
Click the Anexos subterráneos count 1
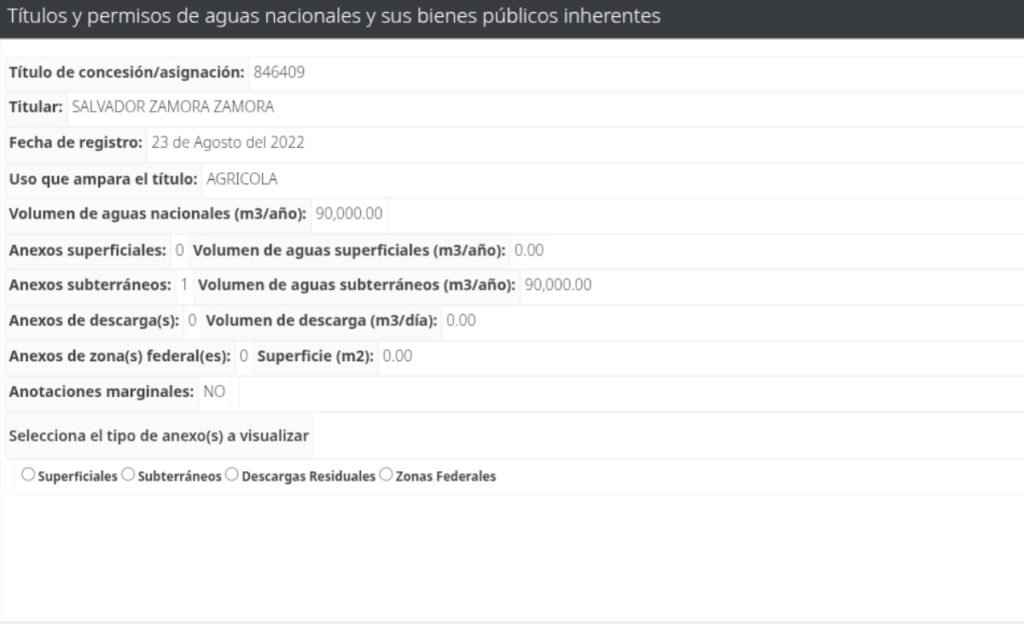tap(184, 285)
